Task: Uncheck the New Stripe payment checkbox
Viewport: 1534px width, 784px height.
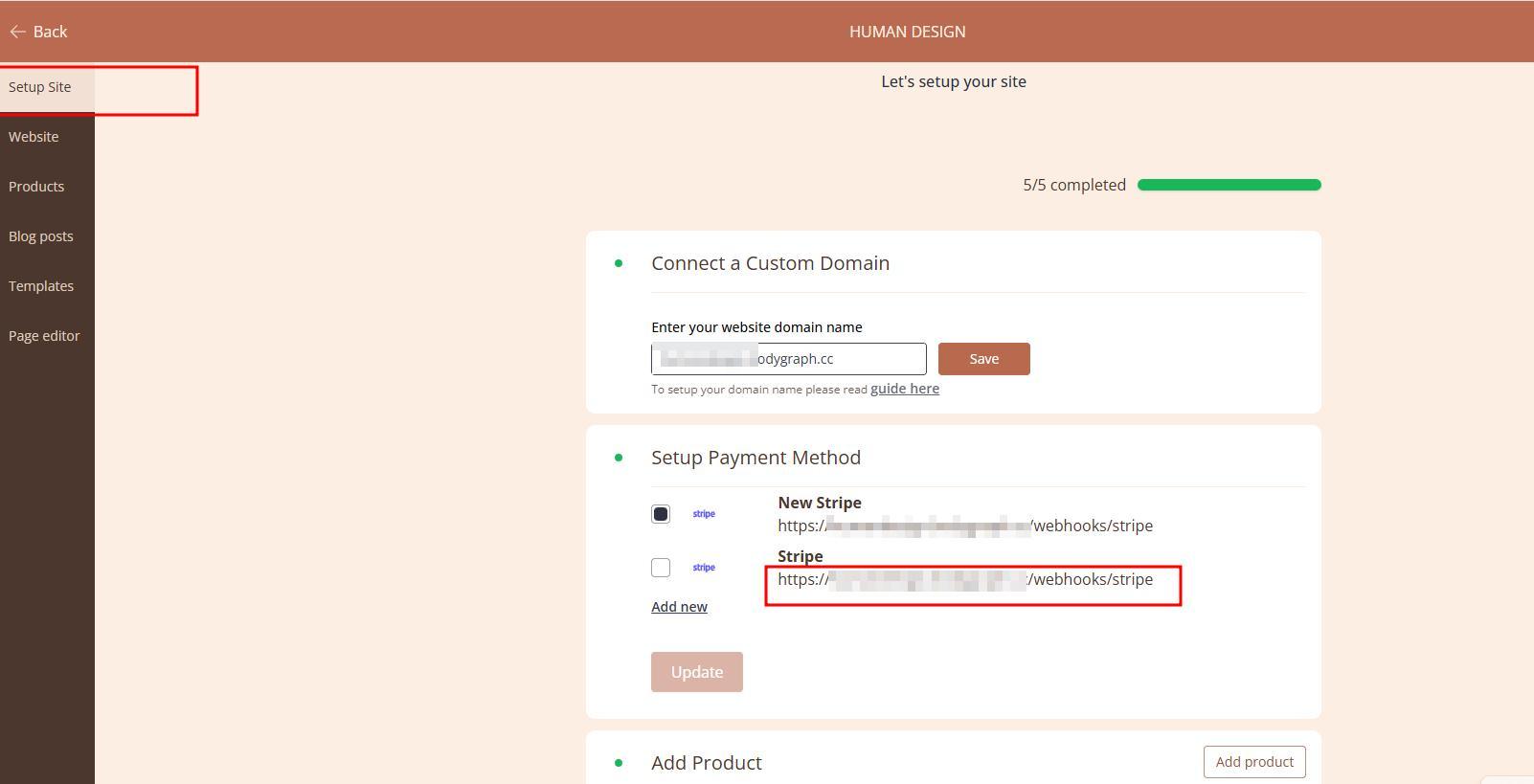Action: (x=661, y=514)
